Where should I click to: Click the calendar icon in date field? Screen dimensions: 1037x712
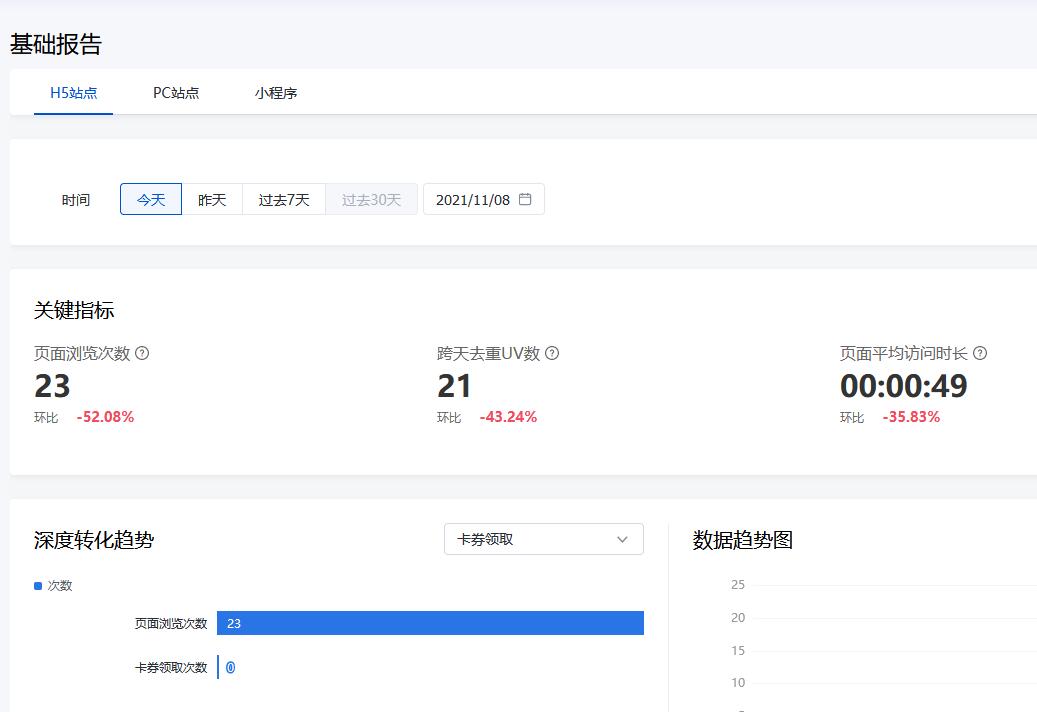(x=525, y=199)
